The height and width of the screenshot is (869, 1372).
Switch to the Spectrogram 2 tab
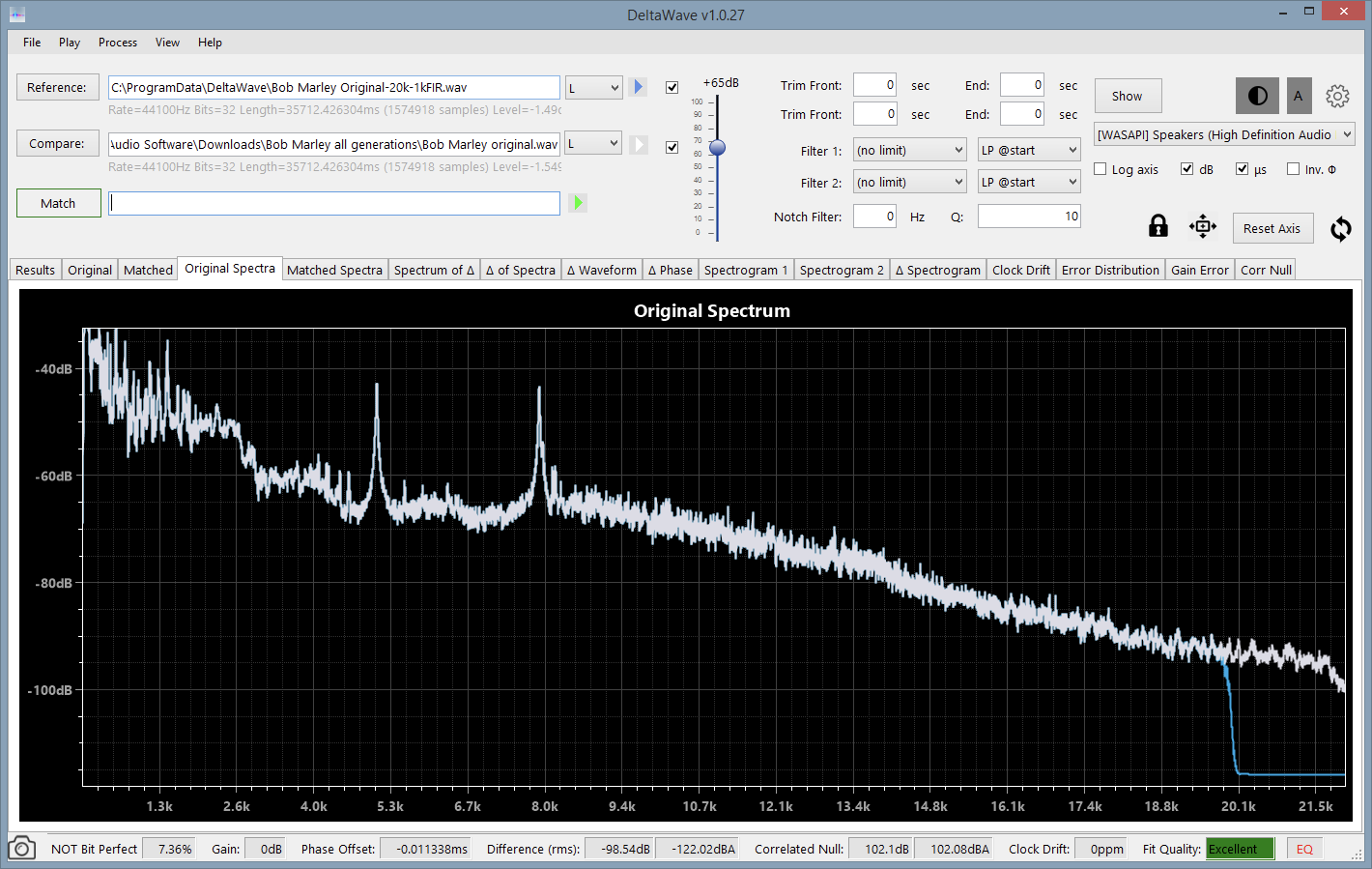click(842, 270)
